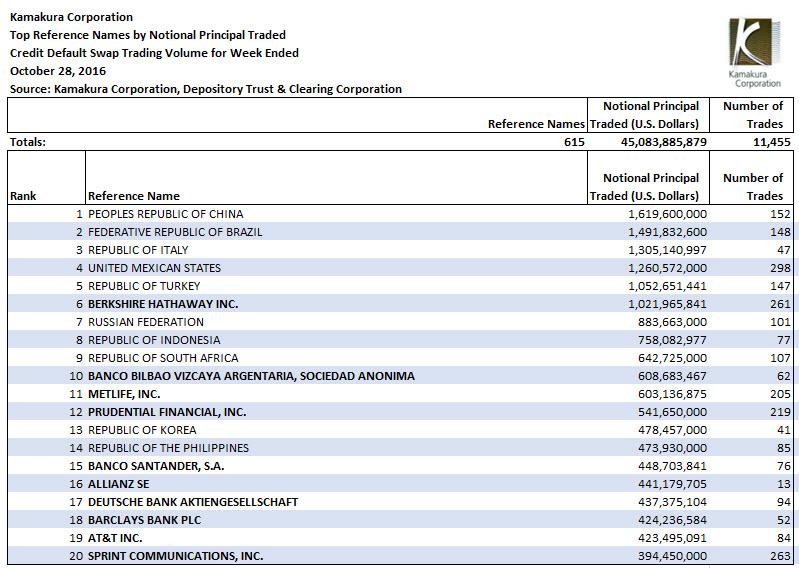Select the 'Totals:' label
Image resolution: width=799 pixels, height=568 pixels.
[x=28, y=142]
